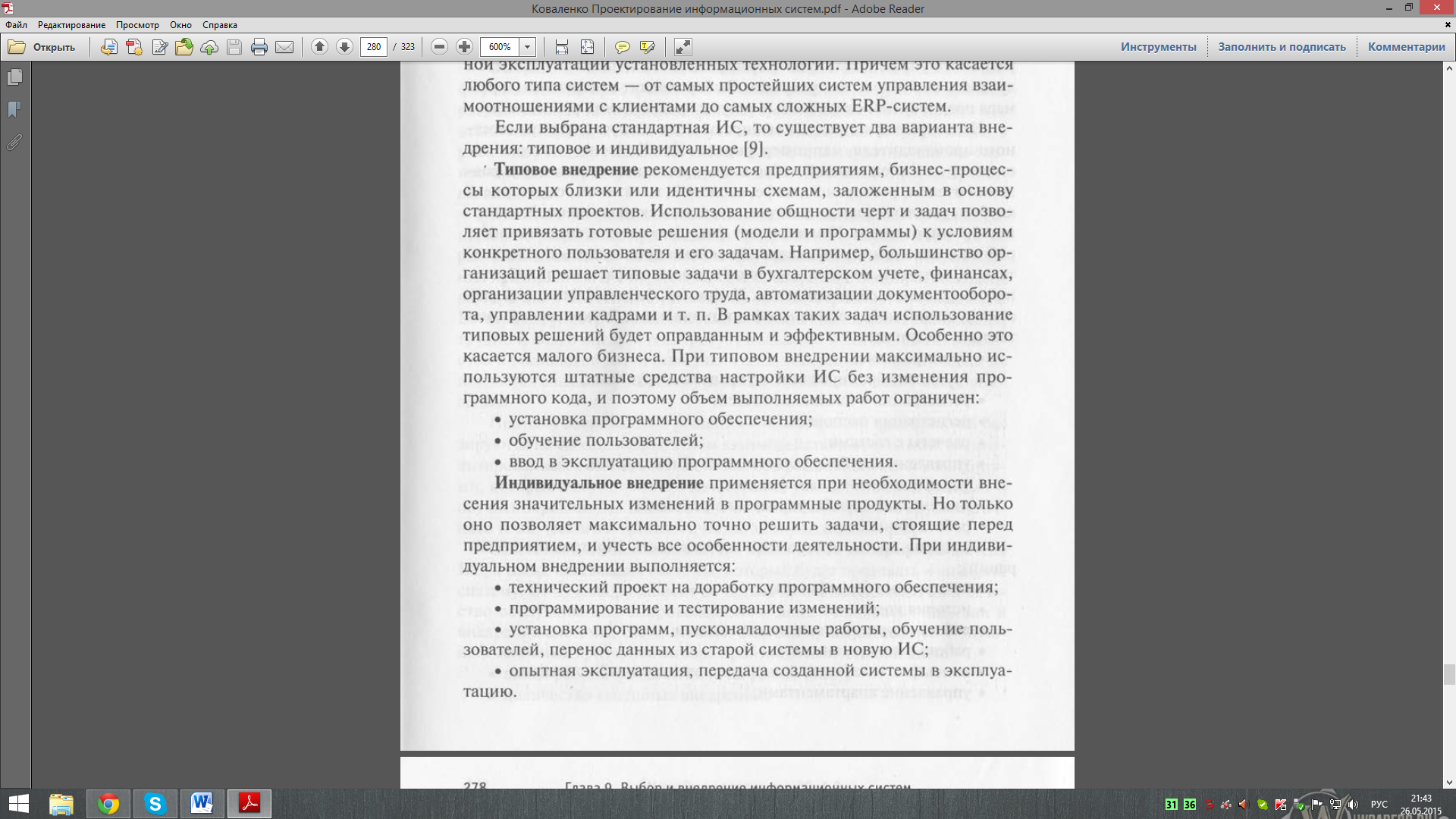Show the attachments paperclip panel
Image resolution: width=1456 pixels, height=819 pixels.
pyautogui.click(x=14, y=143)
